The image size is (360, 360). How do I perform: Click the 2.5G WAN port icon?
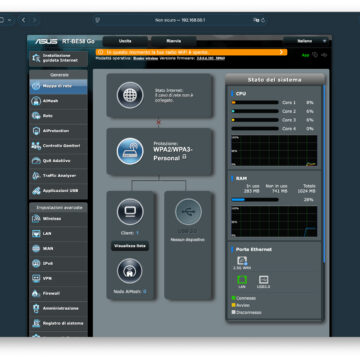(x=242, y=261)
